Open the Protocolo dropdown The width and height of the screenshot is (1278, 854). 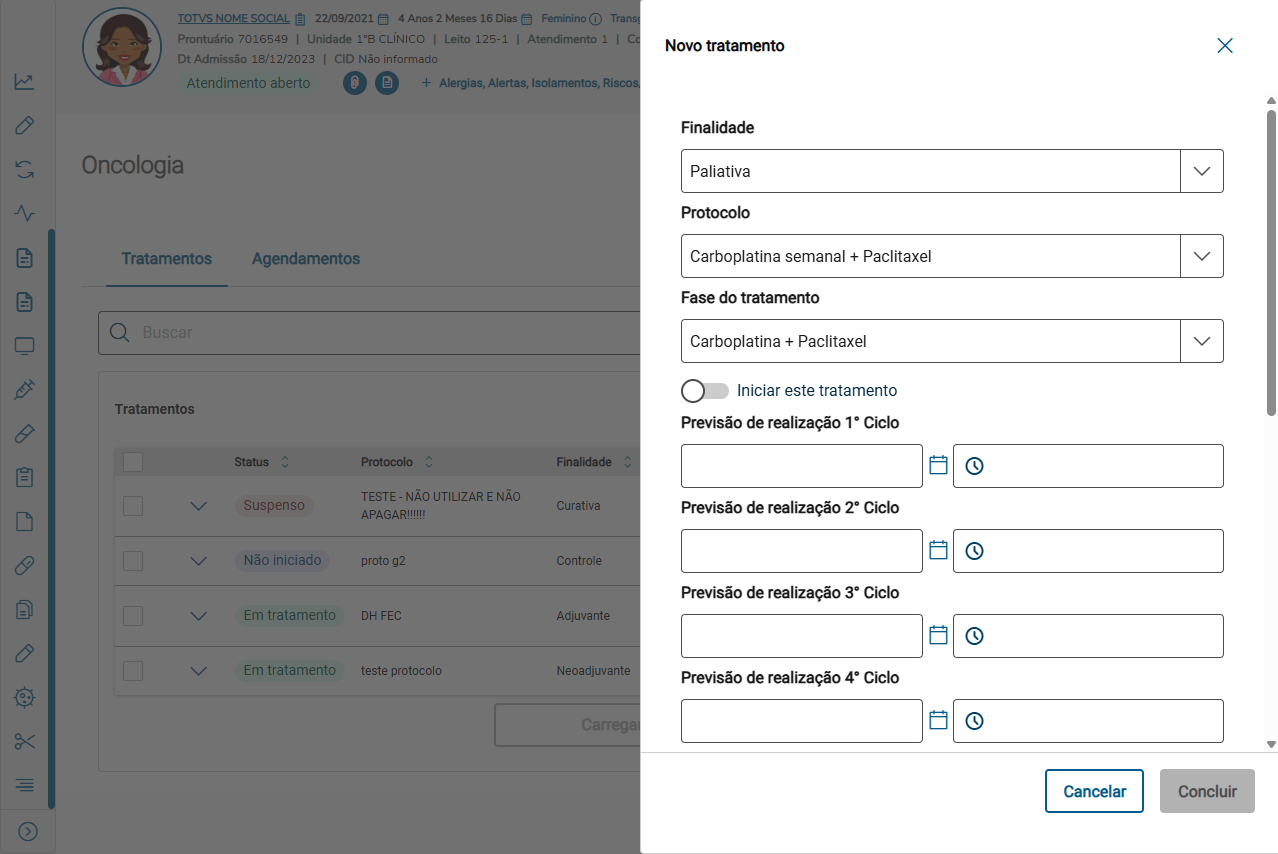click(1201, 256)
